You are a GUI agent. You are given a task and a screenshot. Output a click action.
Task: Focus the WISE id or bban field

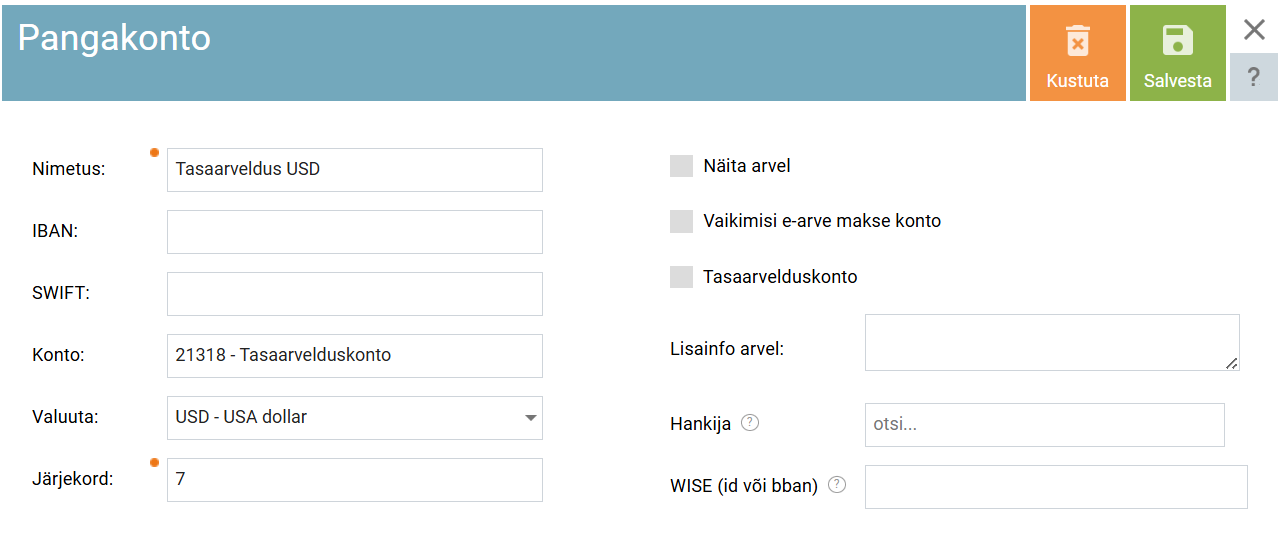(x=1055, y=487)
